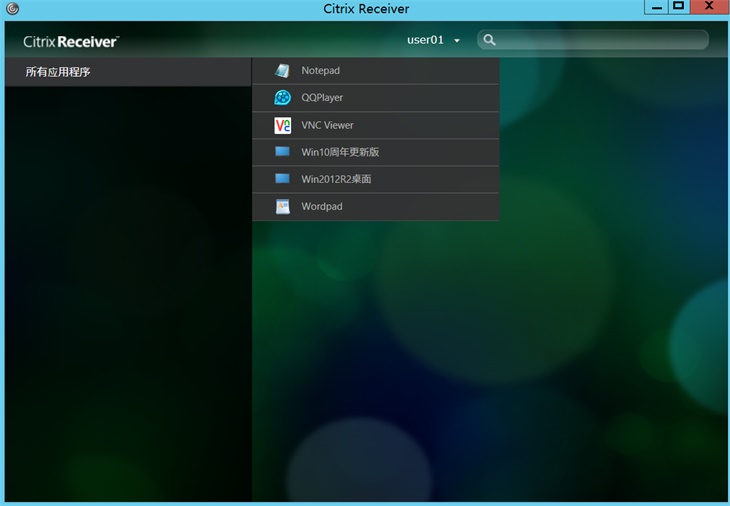Focus the search input field

tap(593, 40)
